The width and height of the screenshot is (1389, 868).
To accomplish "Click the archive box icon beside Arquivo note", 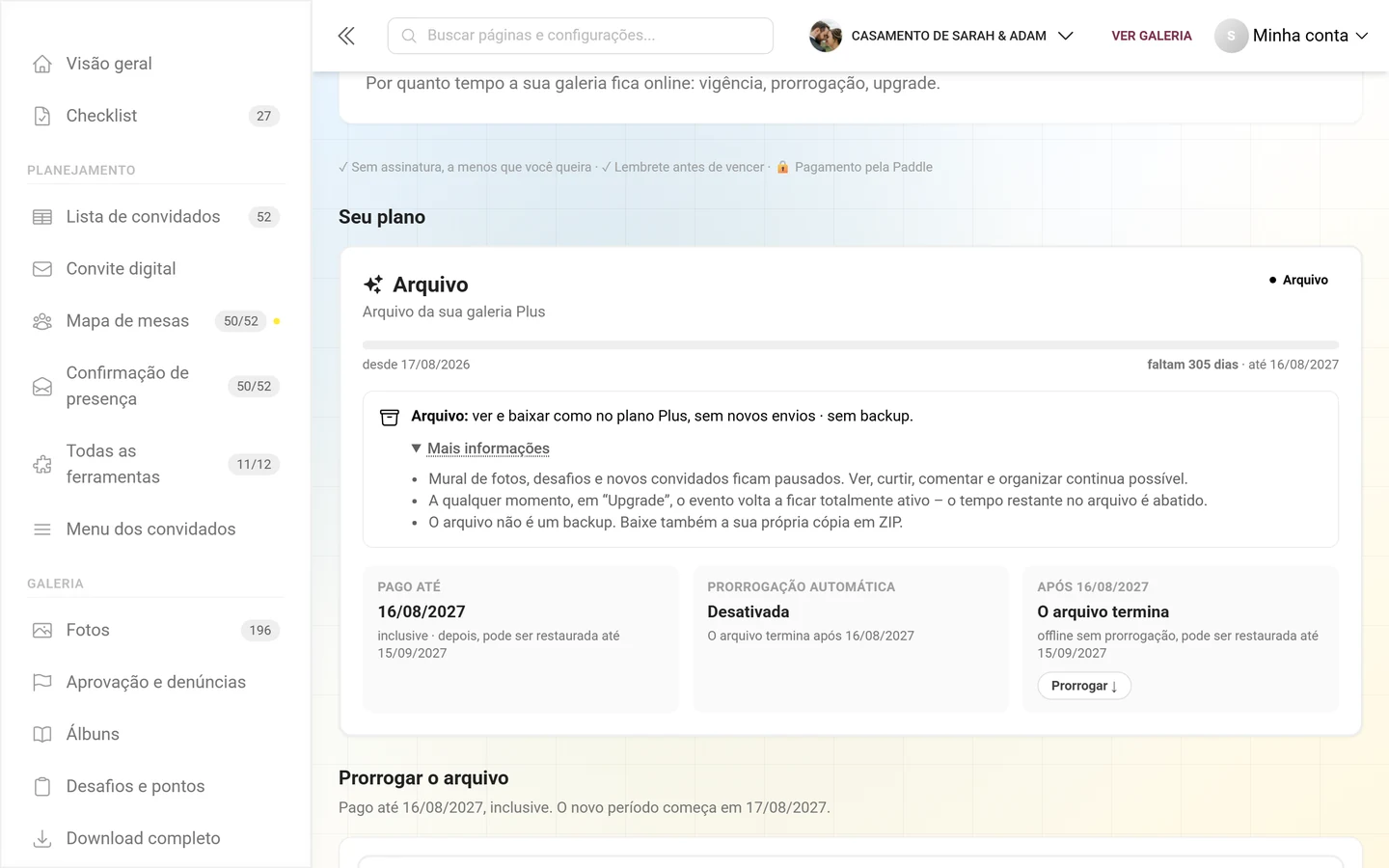I will 390,417.
